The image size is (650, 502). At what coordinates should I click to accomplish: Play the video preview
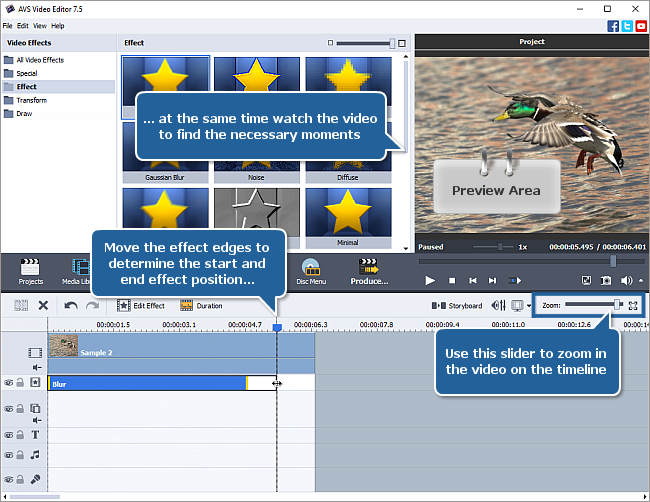coord(430,281)
